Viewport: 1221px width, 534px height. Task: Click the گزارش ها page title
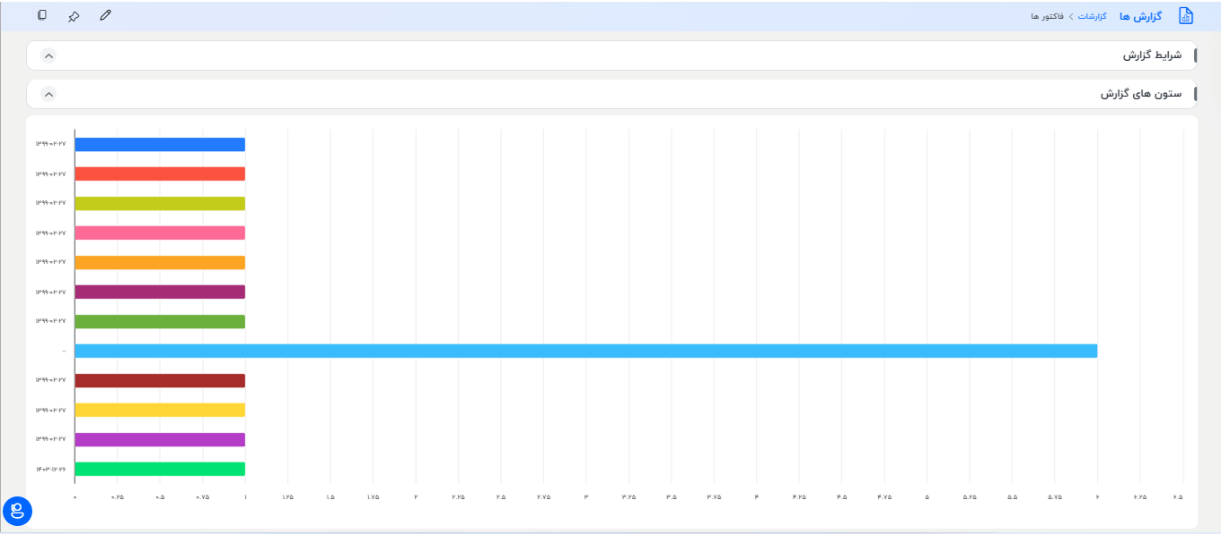[1141, 17]
